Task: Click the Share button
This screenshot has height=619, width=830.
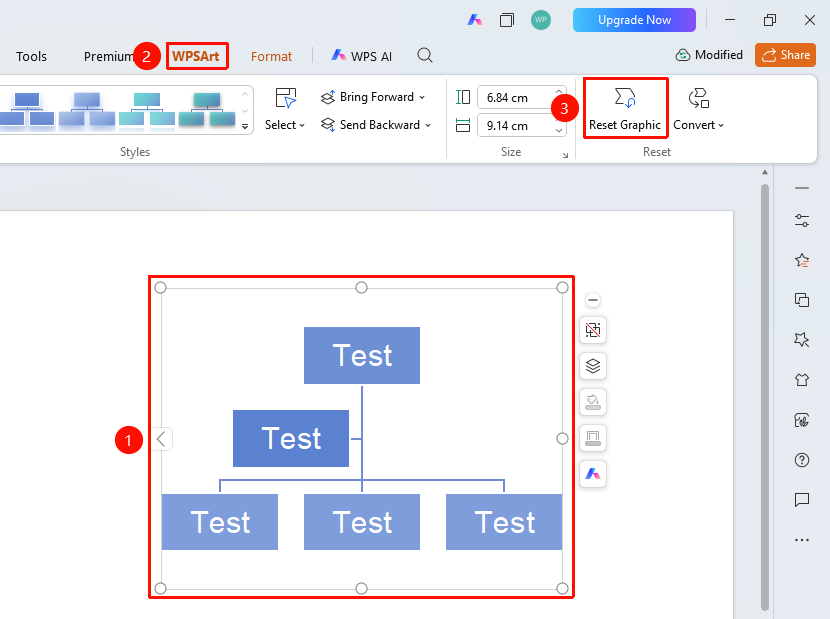Action: click(x=786, y=55)
